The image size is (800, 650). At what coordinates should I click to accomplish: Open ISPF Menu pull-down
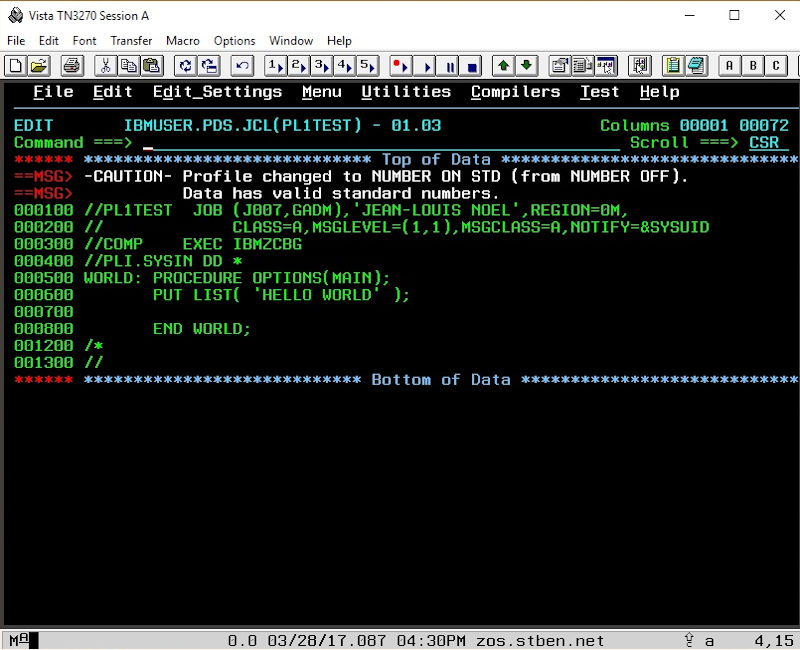coord(321,92)
